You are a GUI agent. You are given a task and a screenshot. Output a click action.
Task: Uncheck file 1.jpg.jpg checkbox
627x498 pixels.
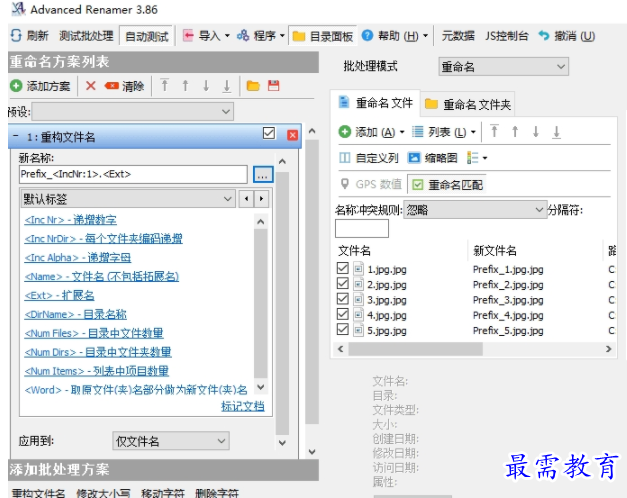click(x=343, y=268)
